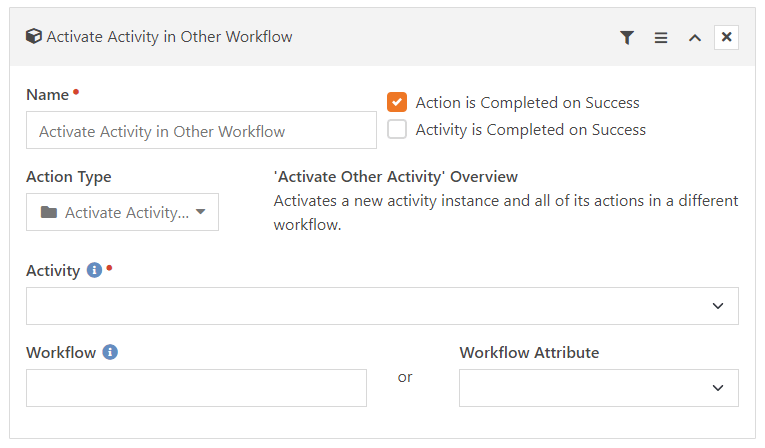Click the Action is Completed on Success label
The width and height of the screenshot is (765, 448).
(x=527, y=103)
